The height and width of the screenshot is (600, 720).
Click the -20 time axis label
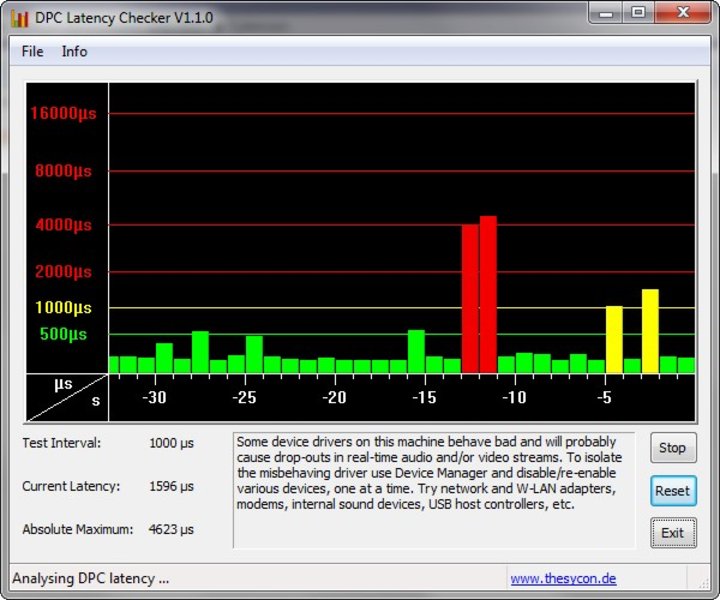point(334,397)
